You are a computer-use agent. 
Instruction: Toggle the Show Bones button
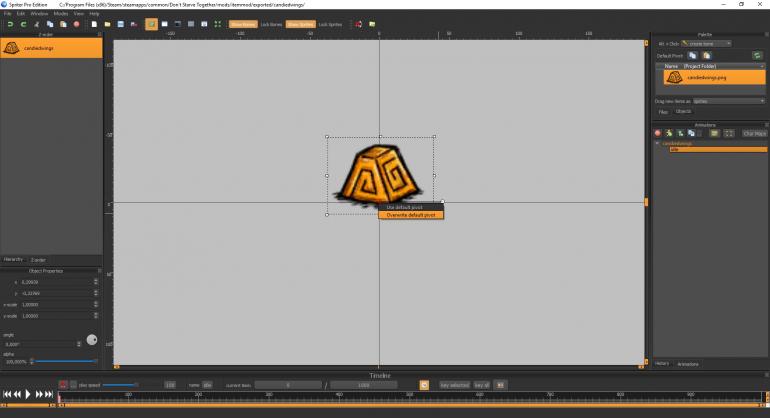[242, 23]
